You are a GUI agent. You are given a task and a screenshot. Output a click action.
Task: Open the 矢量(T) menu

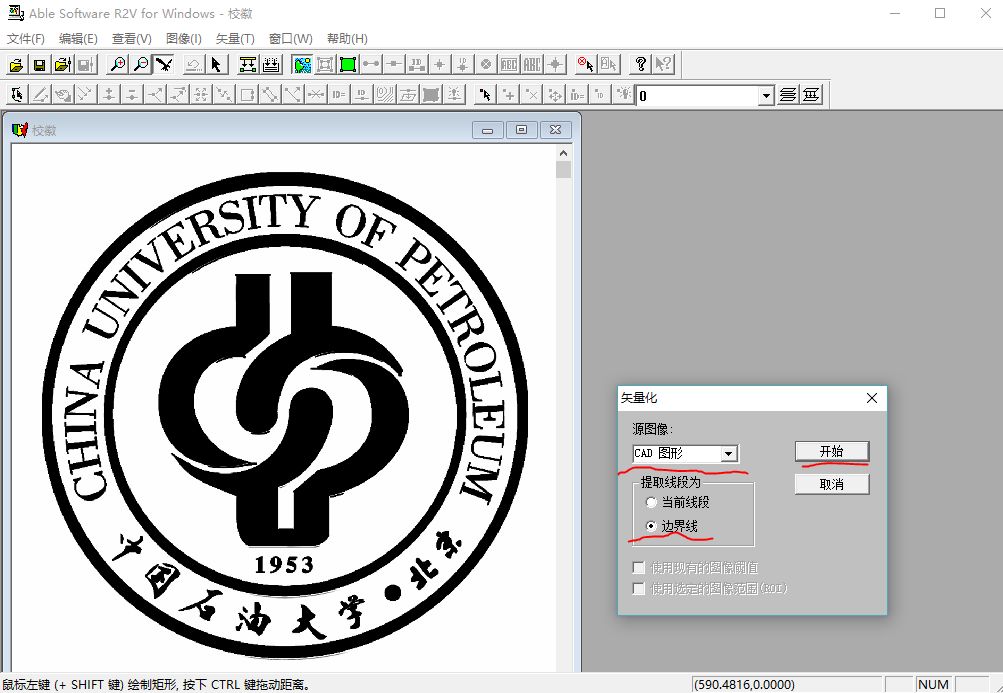tap(235, 38)
